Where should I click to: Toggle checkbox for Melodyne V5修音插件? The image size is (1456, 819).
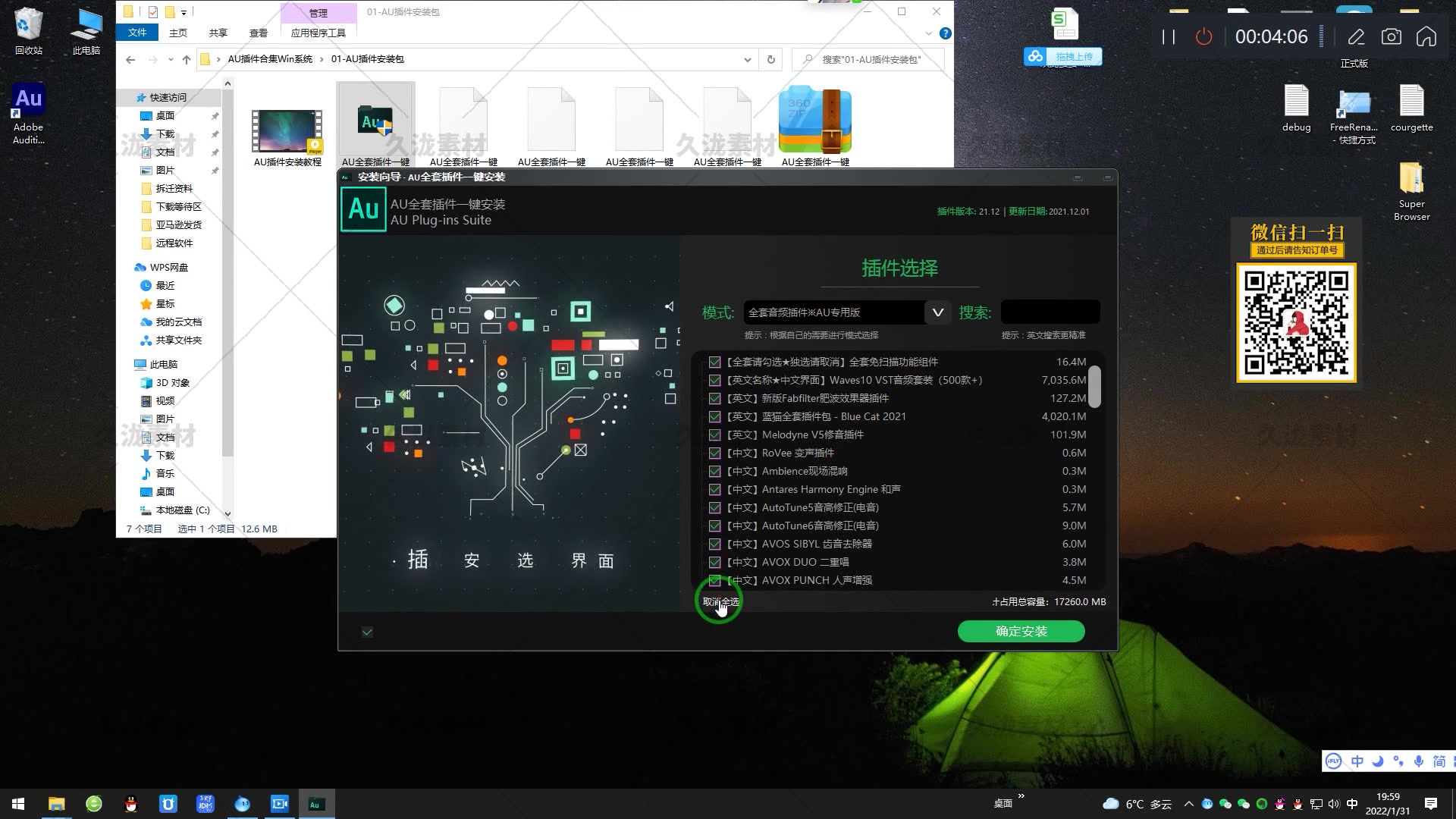click(x=715, y=434)
